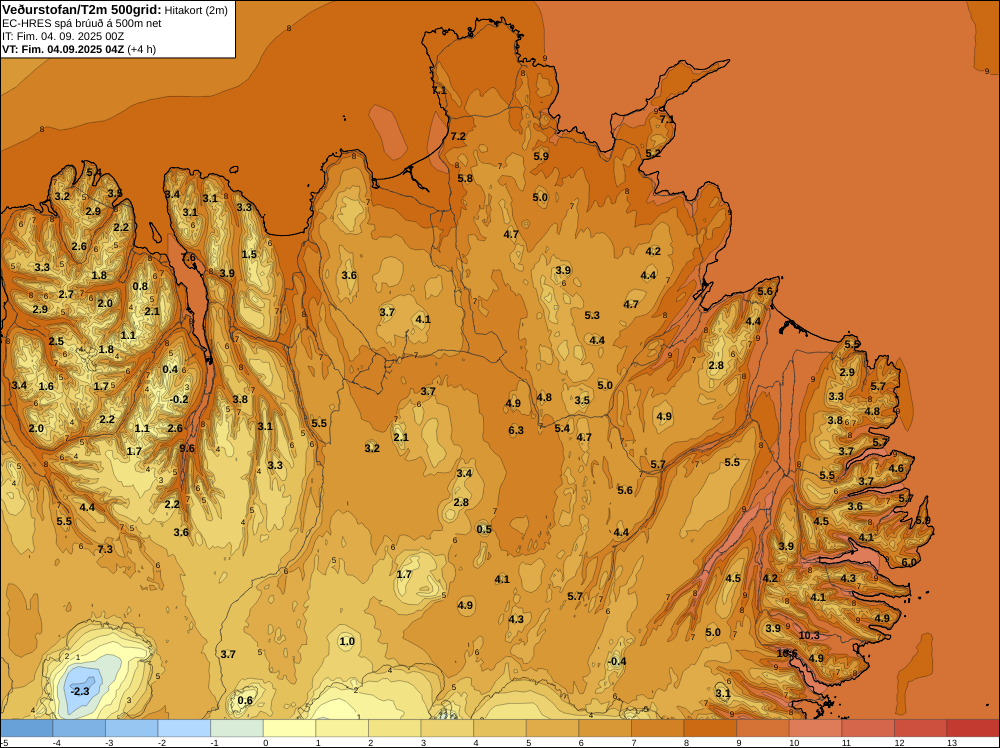The image size is (1000, 748).
Task: Pick the legend swatch between 10 and 11
Action: pos(816,728)
